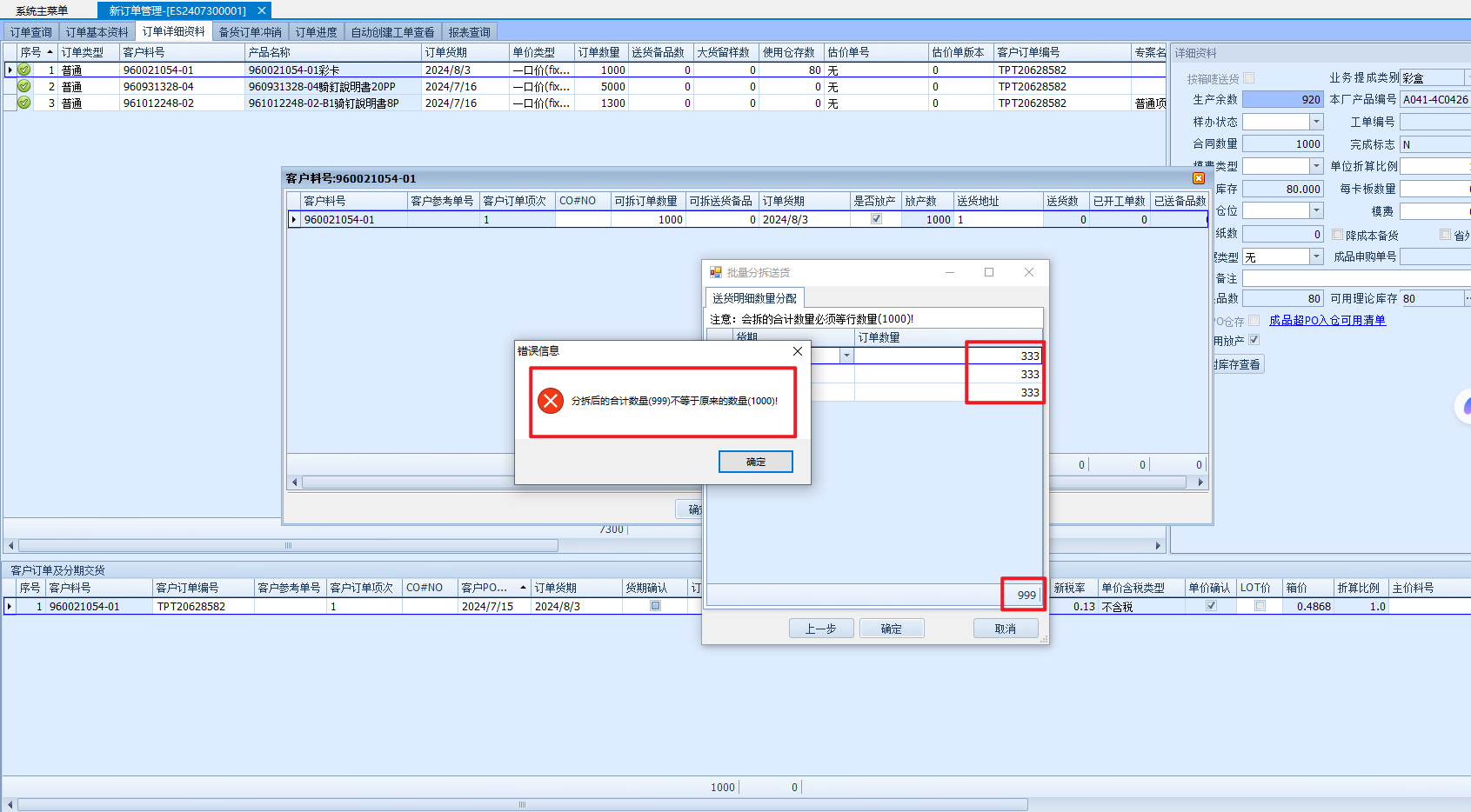The height and width of the screenshot is (812, 1471).
Task: Open the 货期 dropdown in split delivery dialog
Action: click(846, 356)
